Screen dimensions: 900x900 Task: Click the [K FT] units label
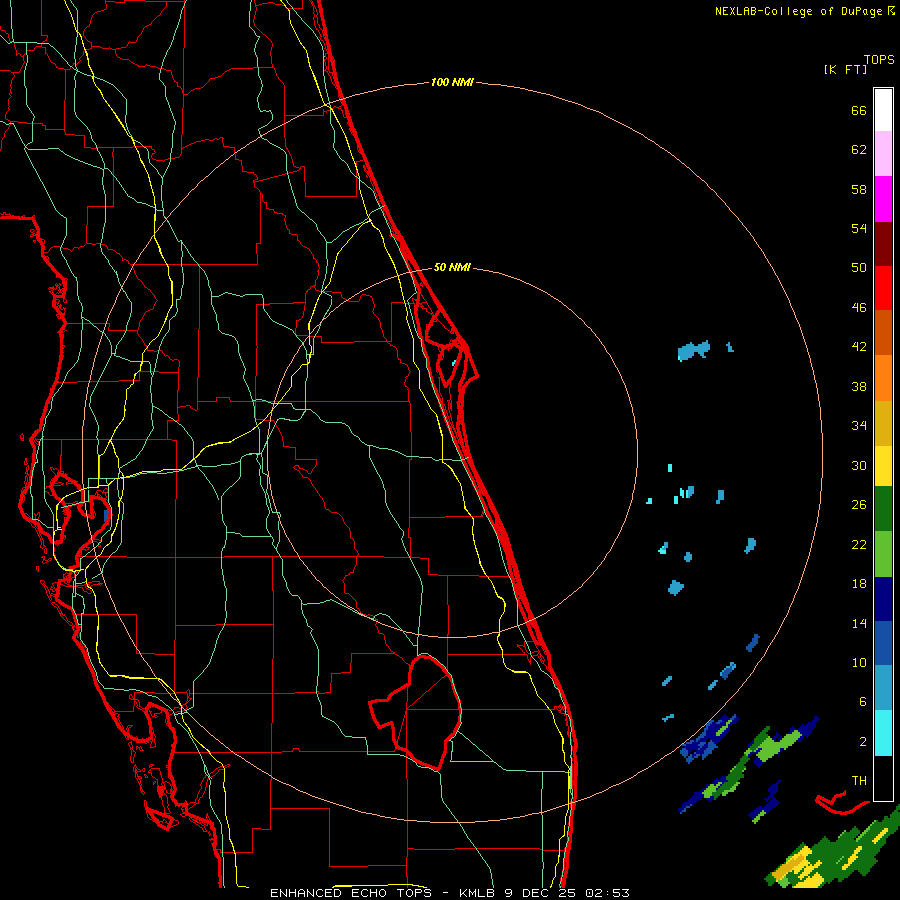[845, 69]
